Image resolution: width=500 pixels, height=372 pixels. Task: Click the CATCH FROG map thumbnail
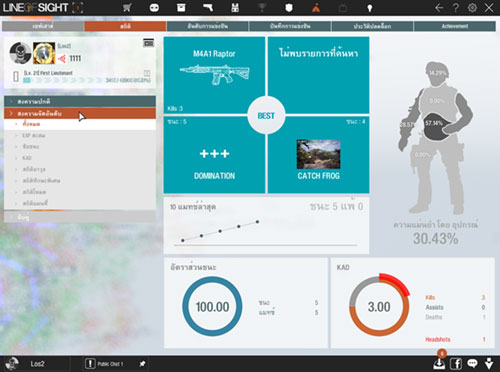tap(318, 154)
